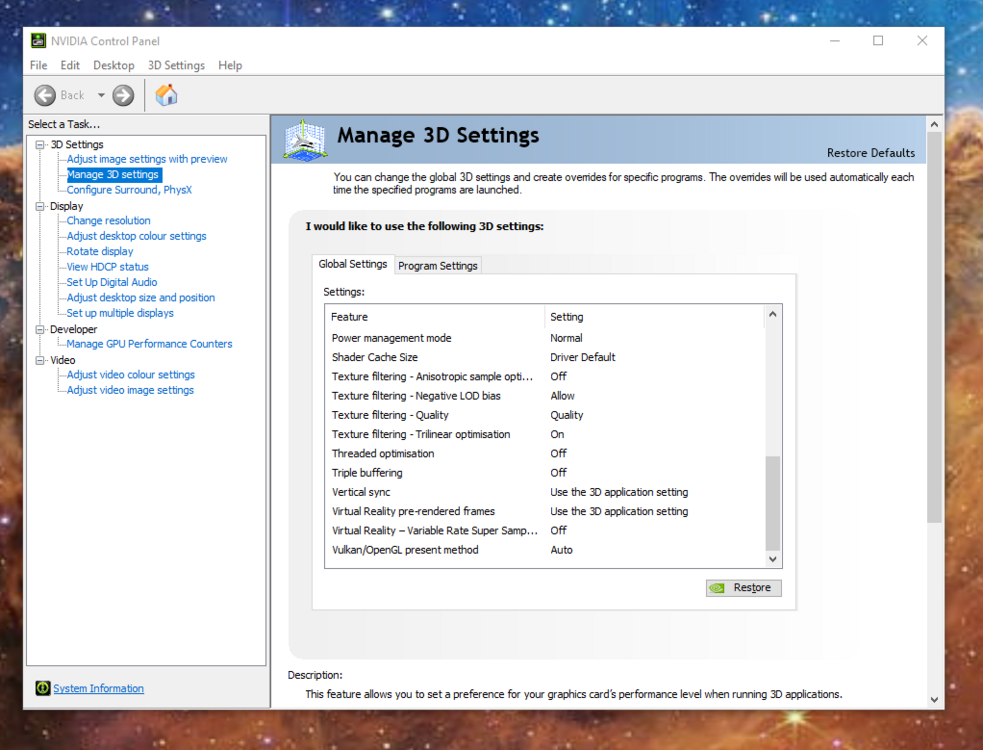Select Trilinear optimisation row

pyautogui.click(x=545, y=435)
